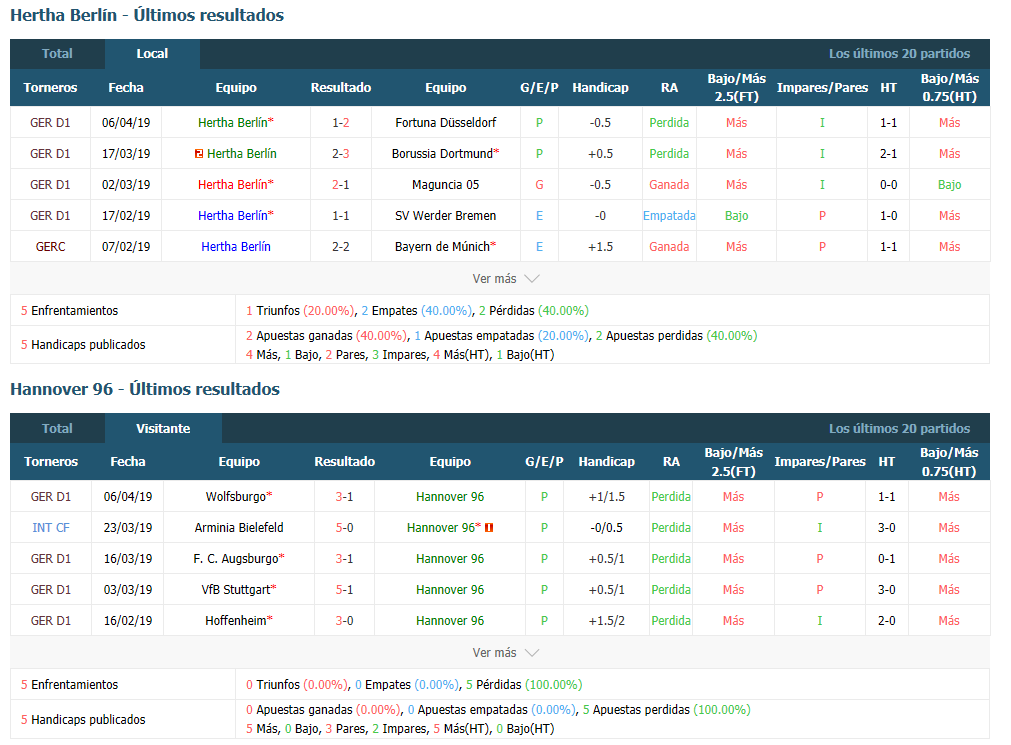Image resolution: width=1011 pixels, height=745 pixels.
Task: Click Bajo under Bajo/Más 0.75(HT) in Maguncia row
Action: pyautogui.click(x=950, y=184)
